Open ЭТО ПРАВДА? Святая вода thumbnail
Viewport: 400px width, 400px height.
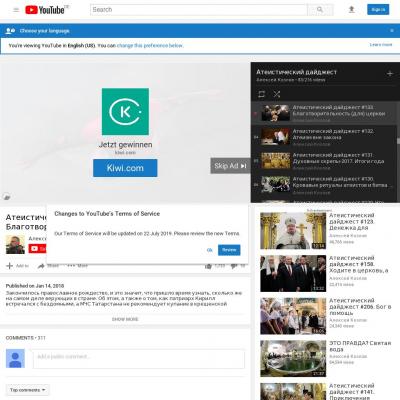(293, 359)
